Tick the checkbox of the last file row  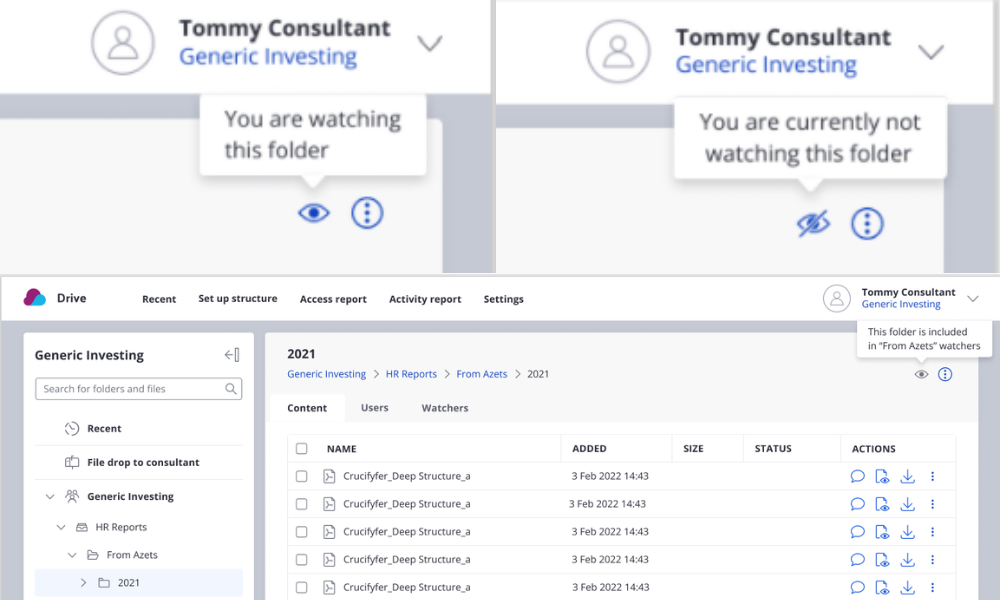coord(302,587)
